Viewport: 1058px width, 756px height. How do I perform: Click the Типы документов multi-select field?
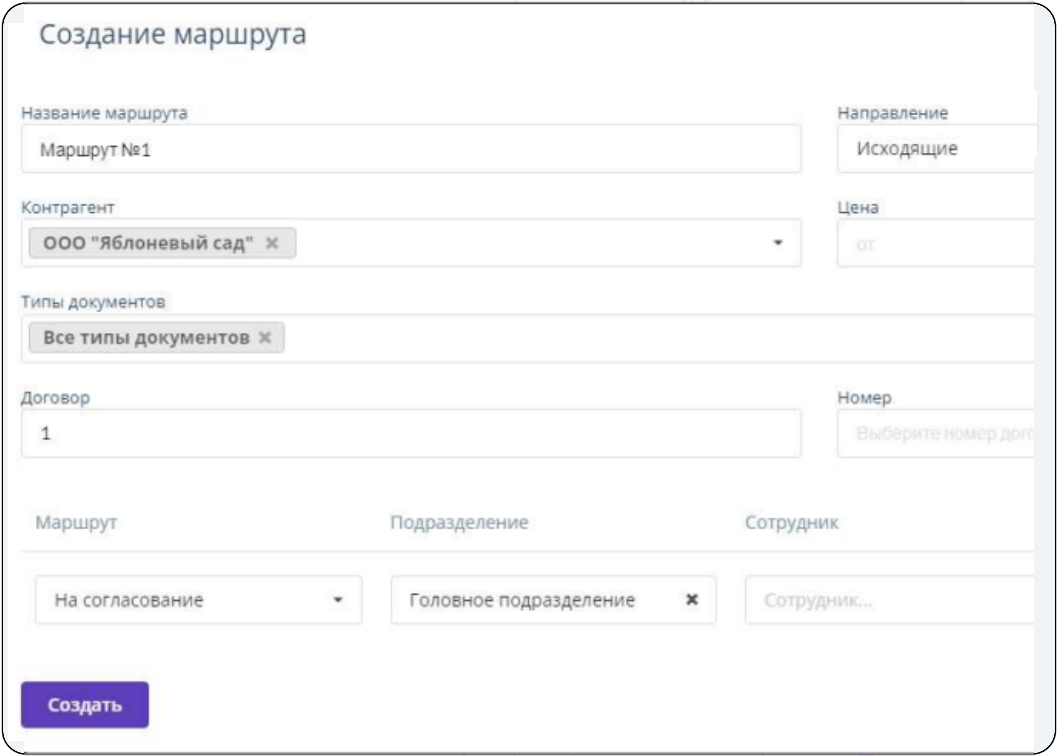[528, 338]
